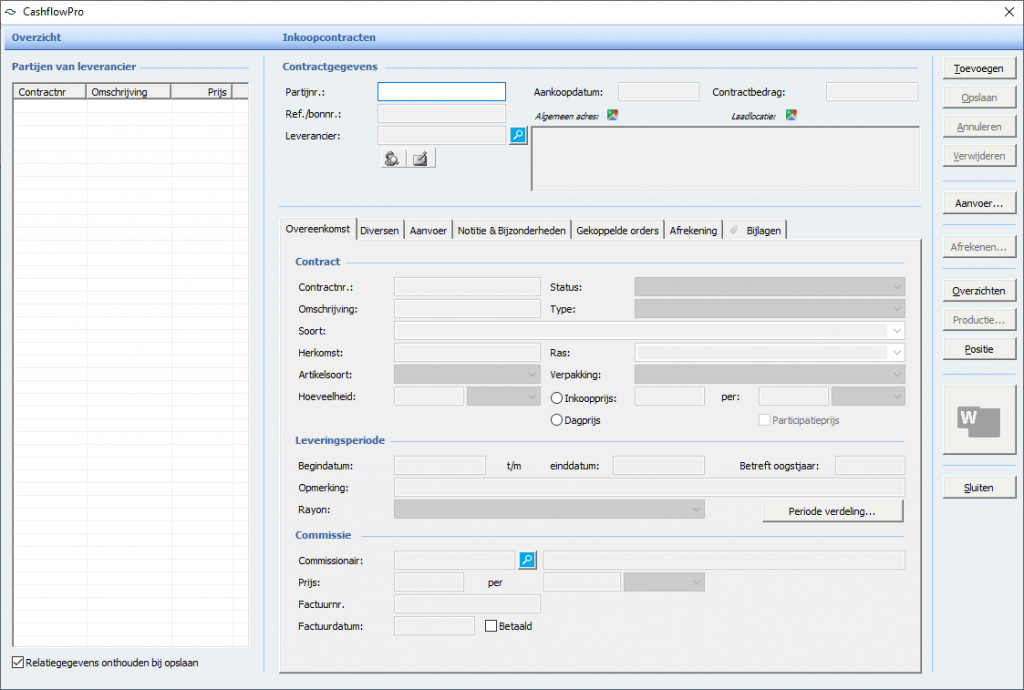Choose the Dagprijs radio option
1024x690 pixels.
557,421
